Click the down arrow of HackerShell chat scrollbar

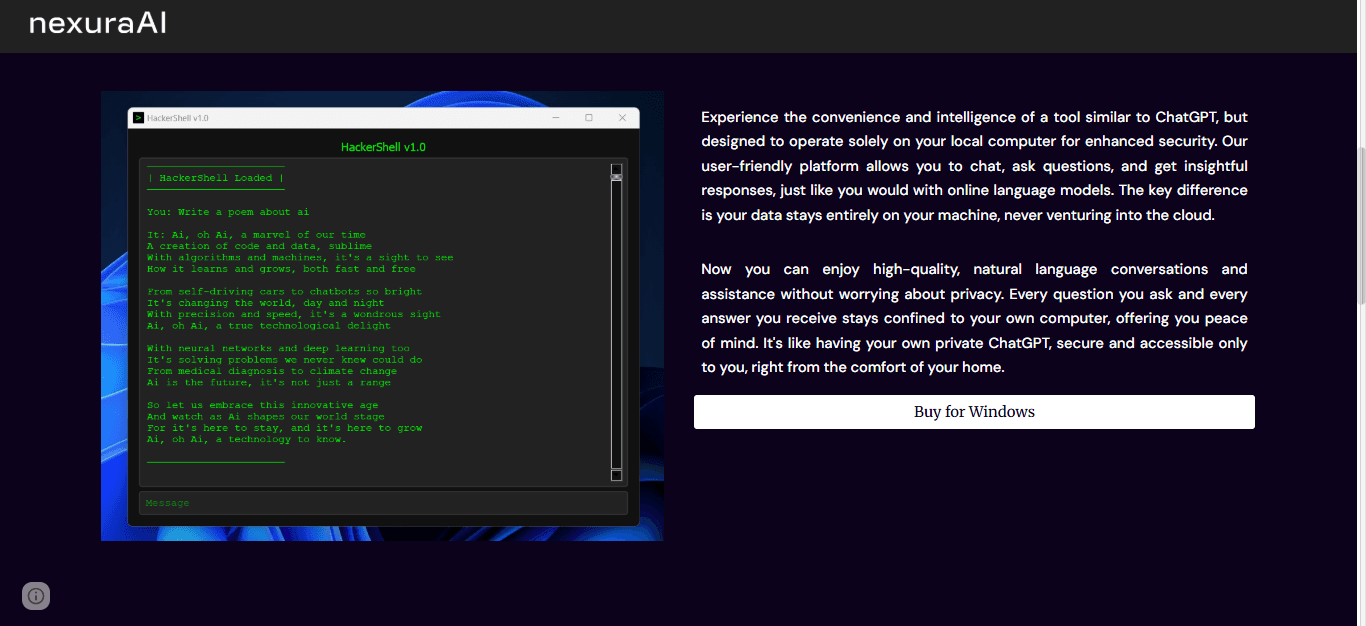click(x=616, y=476)
